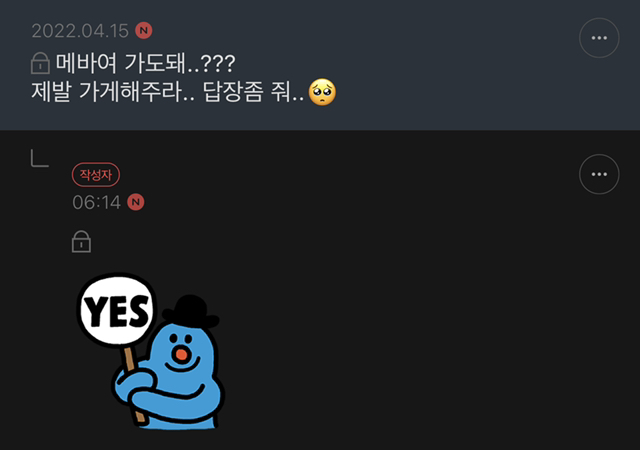Click the YES sign on the sticker
640x450 pixels.
click(x=117, y=310)
